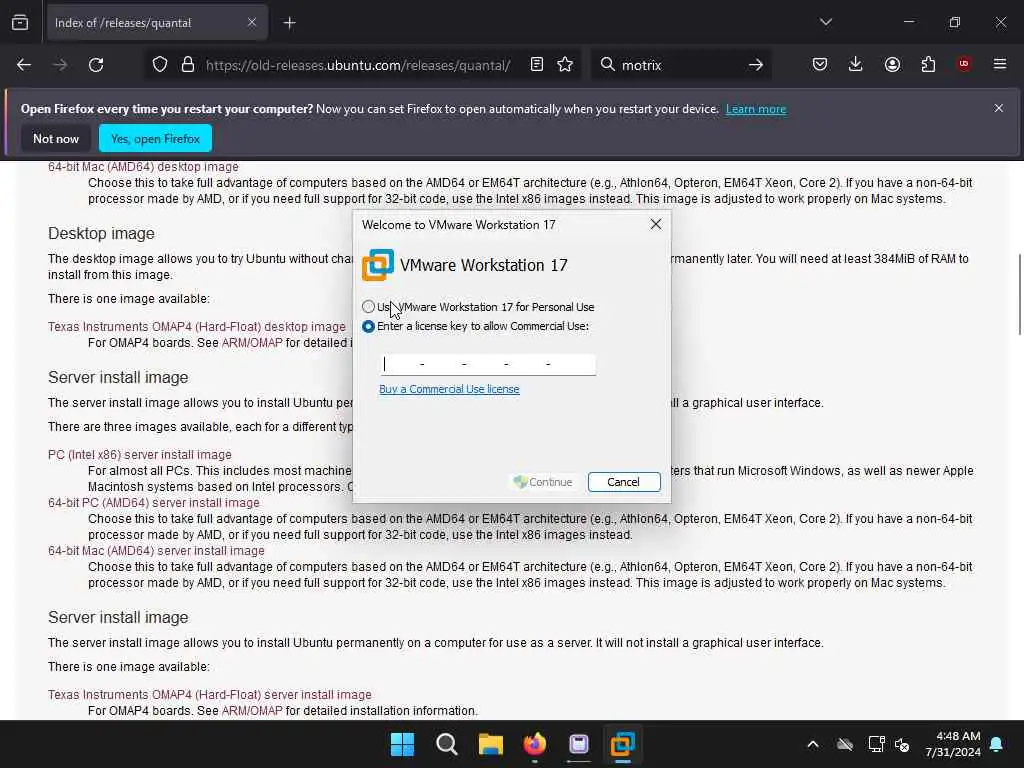Viewport: 1024px width, 768px height.
Task: Click the OneDrive cloud tray icon
Action: (x=845, y=744)
